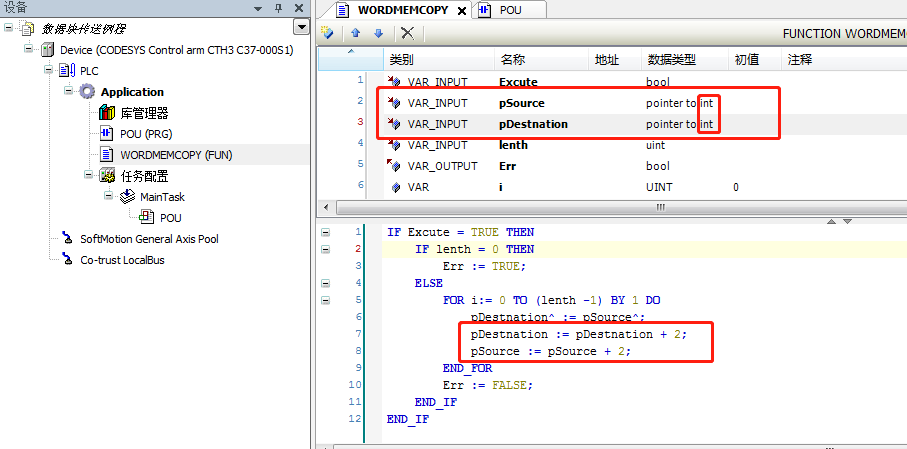Select the 库管理器 tree item

click(x=144, y=113)
